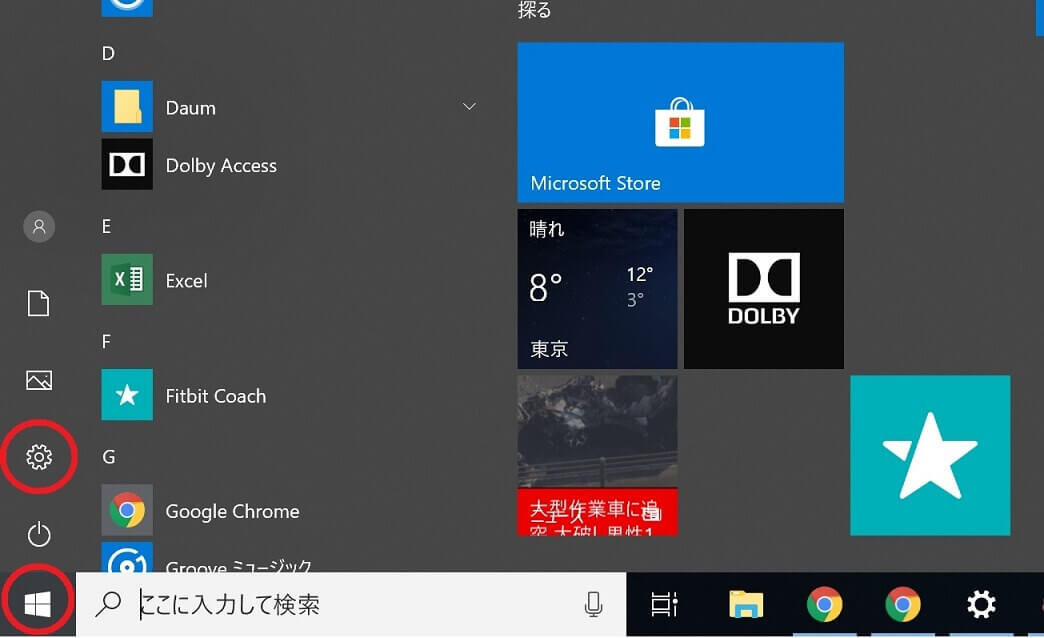Open the Settings gear in Start sidebar
Screen dimensions: 1044x638
tap(39, 457)
